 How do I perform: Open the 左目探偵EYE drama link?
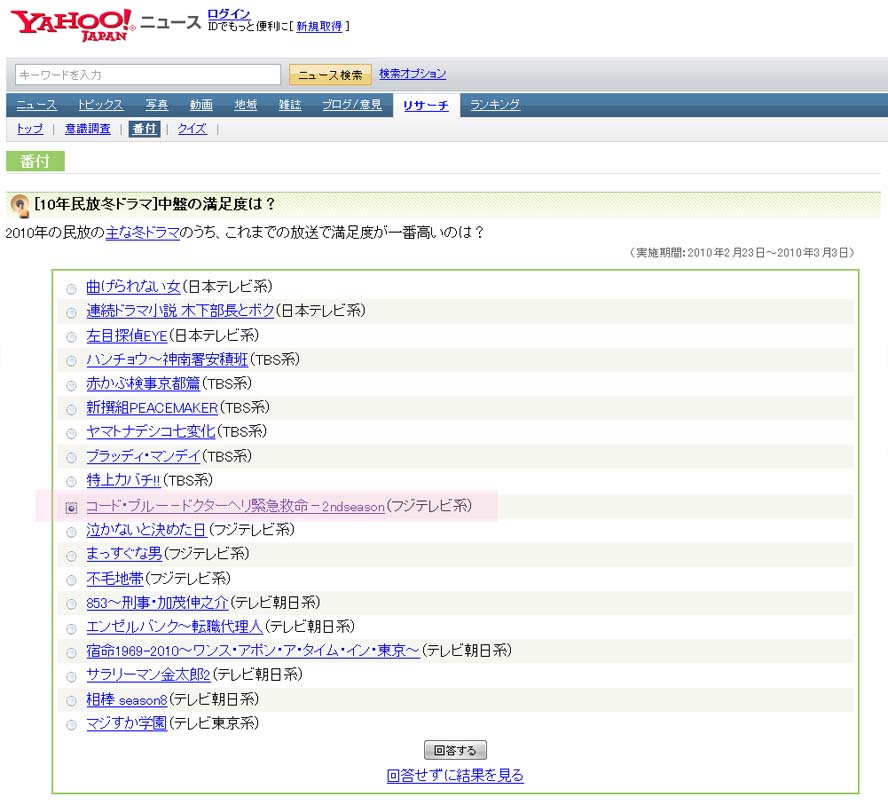tap(127, 336)
